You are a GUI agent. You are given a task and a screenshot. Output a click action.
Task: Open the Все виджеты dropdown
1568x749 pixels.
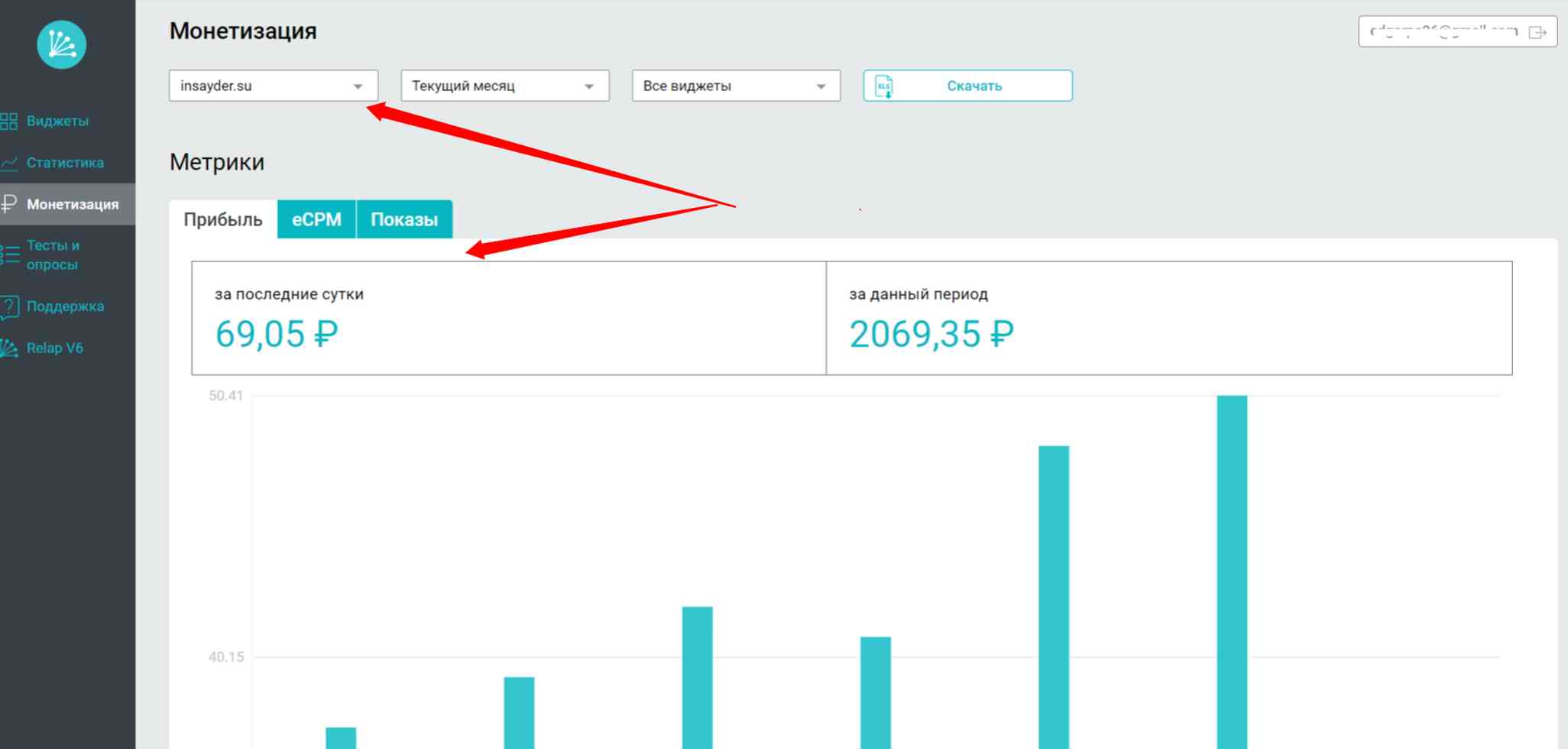click(x=735, y=86)
